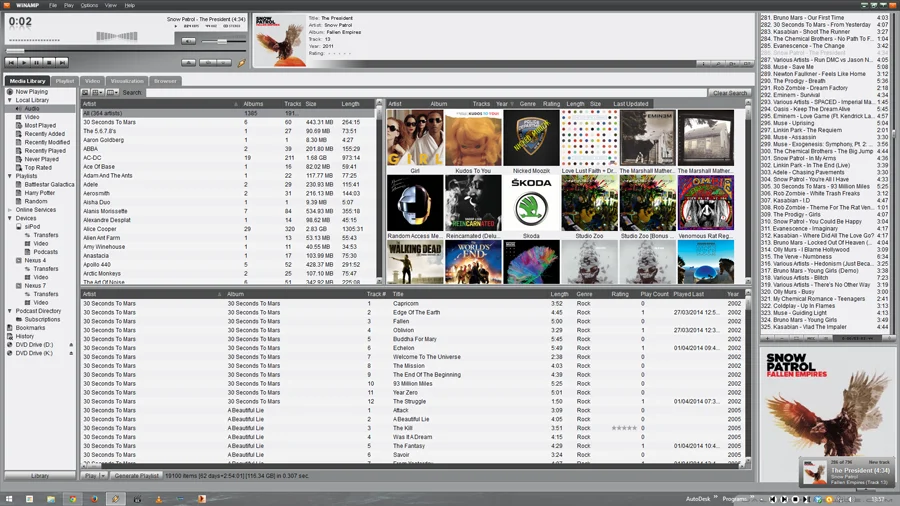Click the mute speaker button

188,41
